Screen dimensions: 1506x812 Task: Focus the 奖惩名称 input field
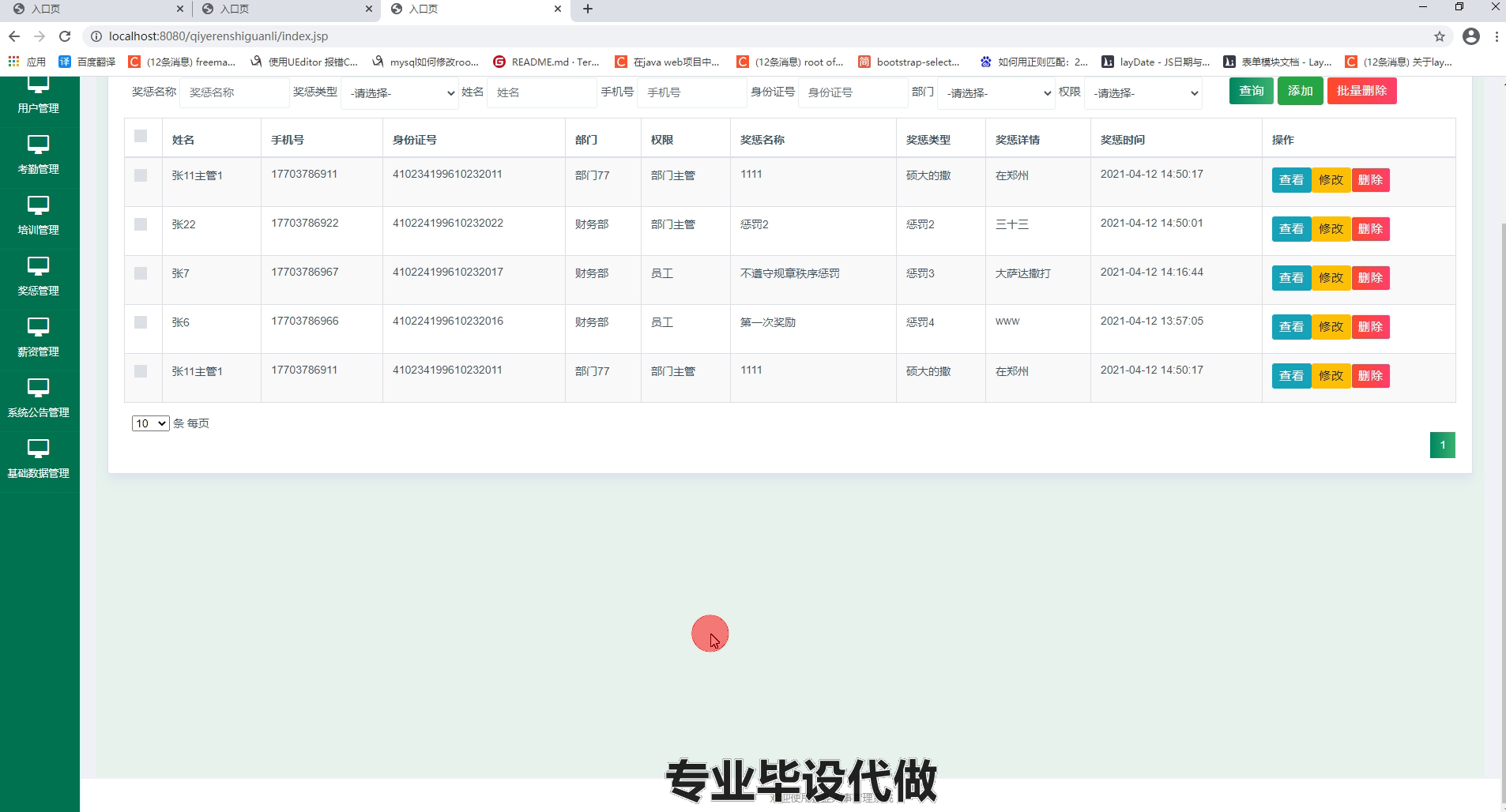coord(235,92)
